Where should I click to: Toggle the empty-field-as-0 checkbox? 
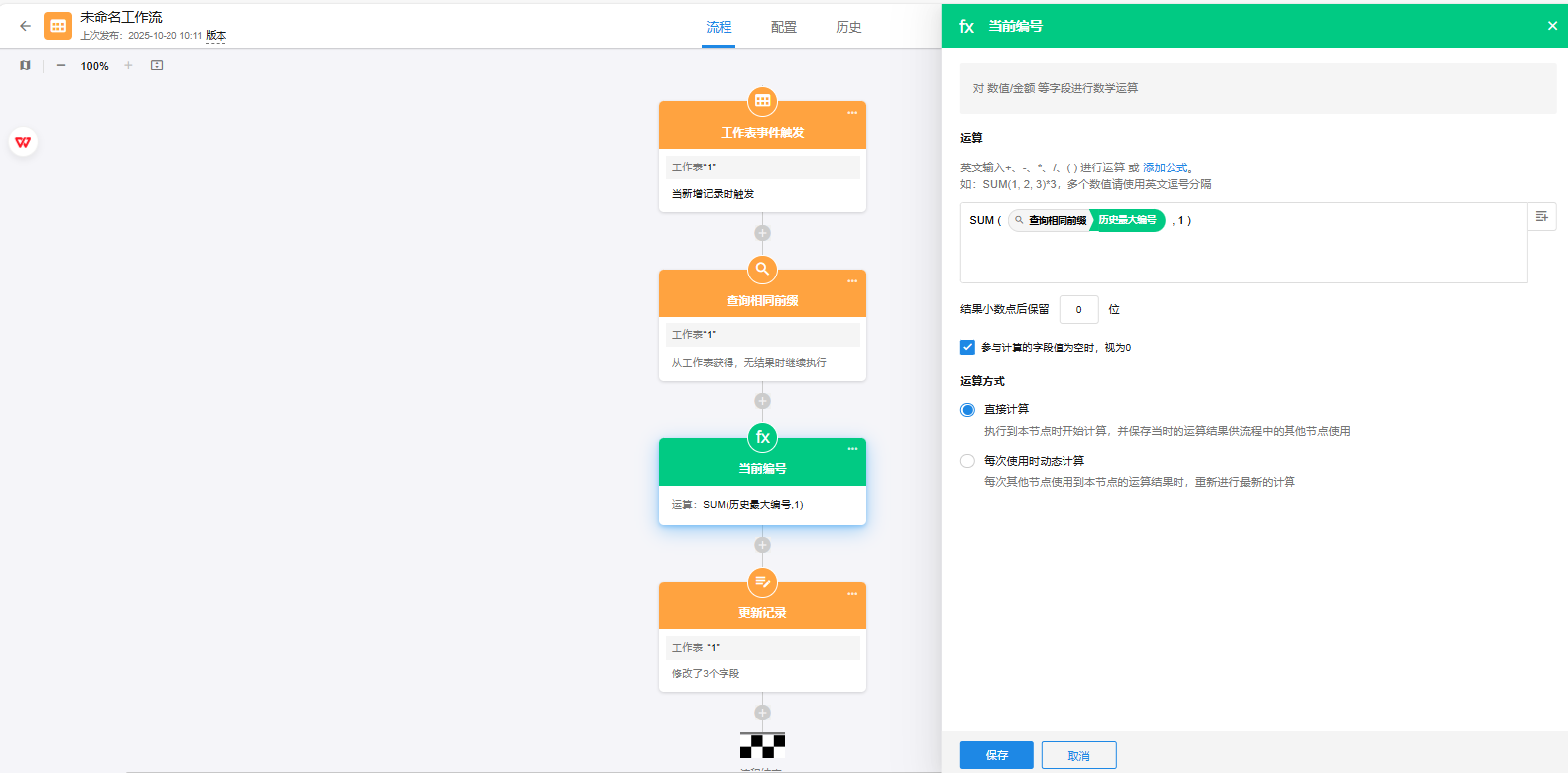(x=967, y=347)
